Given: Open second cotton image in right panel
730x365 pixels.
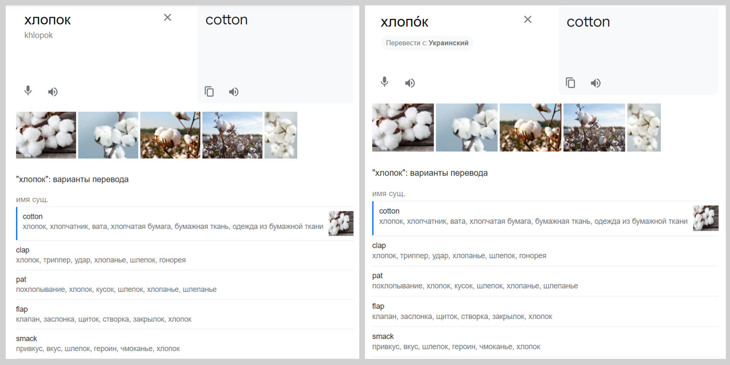Looking at the screenshot, I should tap(466, 128).
